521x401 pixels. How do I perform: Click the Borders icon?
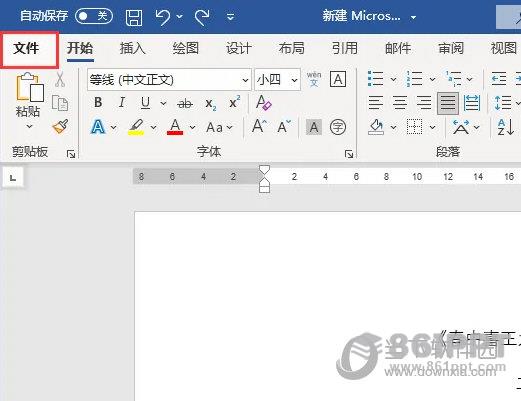click(415, 127)
